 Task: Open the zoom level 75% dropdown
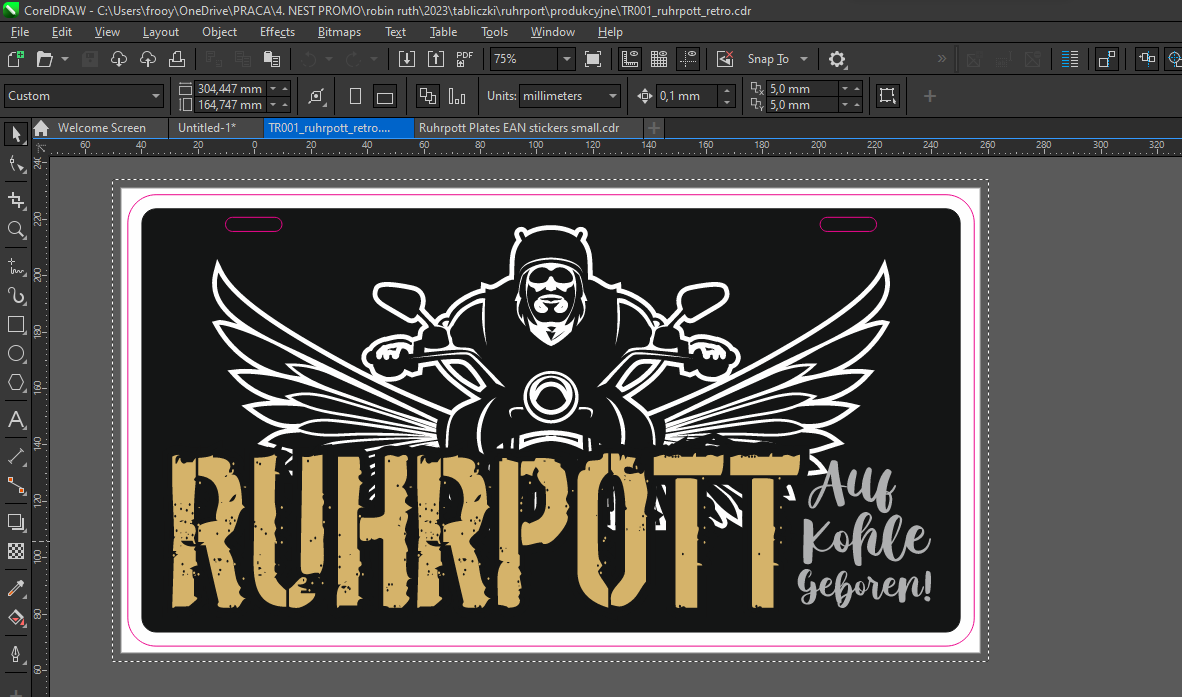point(566,59)
